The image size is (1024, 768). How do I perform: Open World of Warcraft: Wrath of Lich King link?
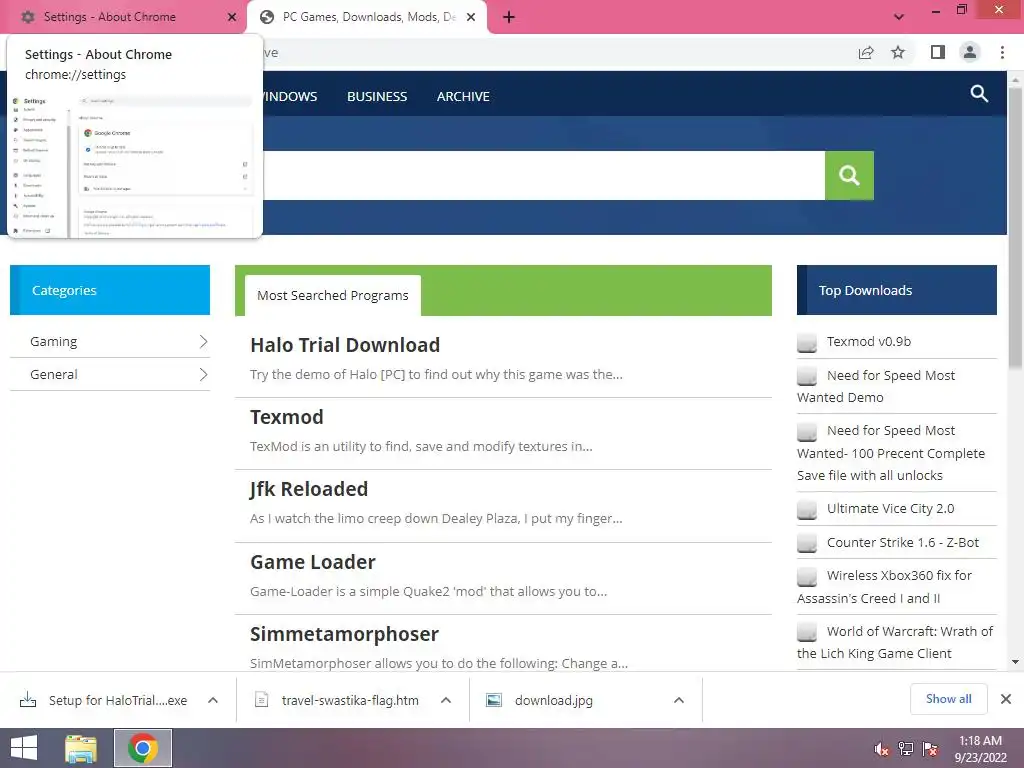(x=895, y=642)
